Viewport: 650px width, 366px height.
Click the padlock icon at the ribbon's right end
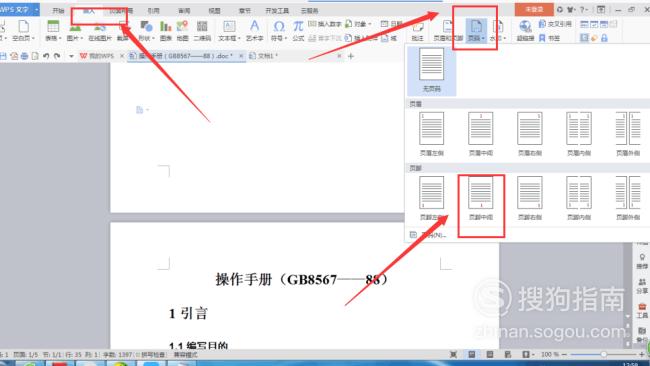[604, 38]
